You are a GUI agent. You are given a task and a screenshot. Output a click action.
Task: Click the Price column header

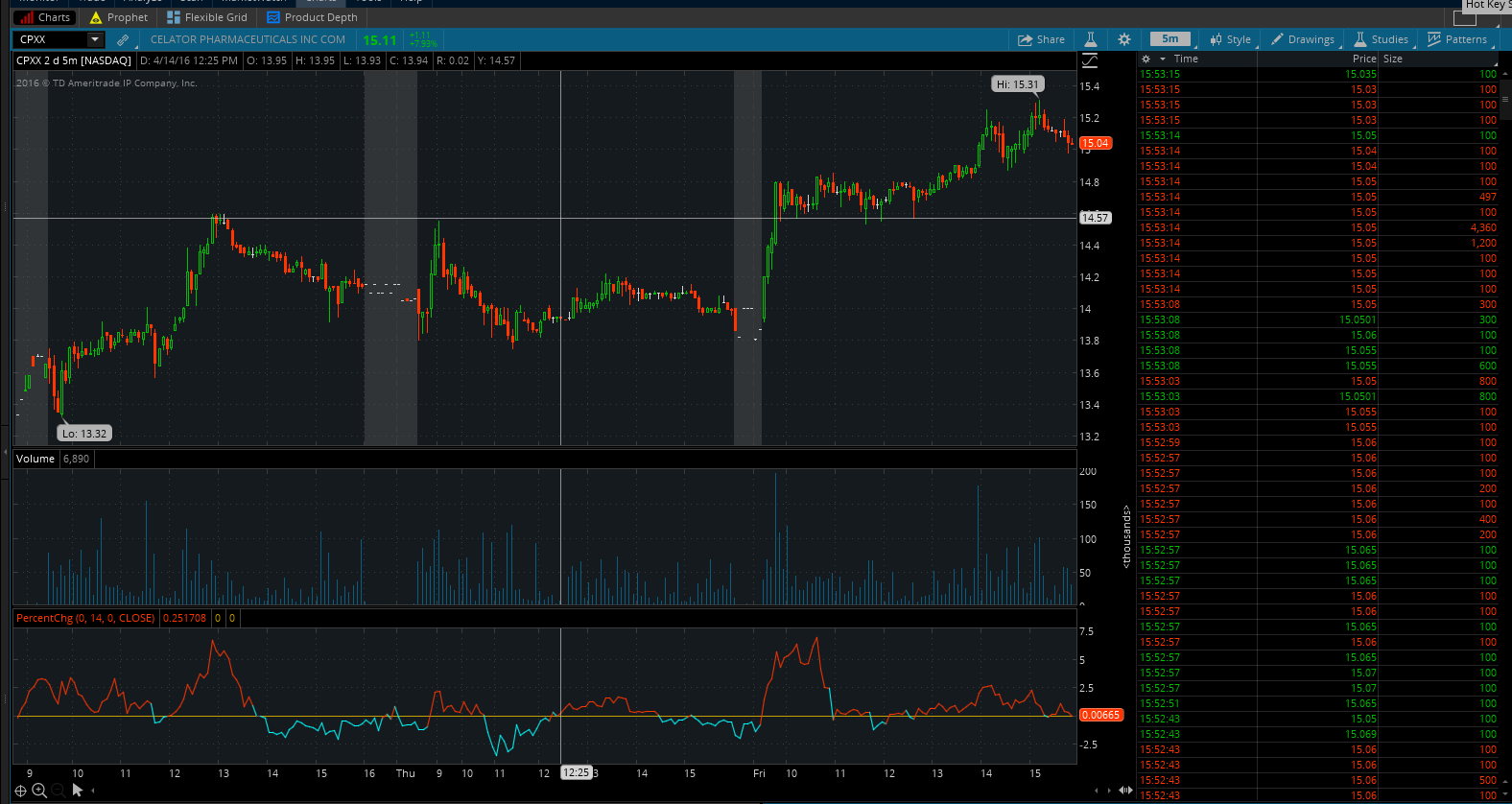[1363, 59]
